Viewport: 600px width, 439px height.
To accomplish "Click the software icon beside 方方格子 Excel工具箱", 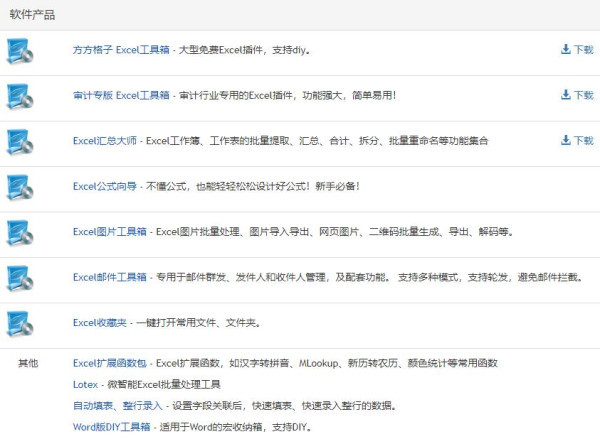I will click(20, 51).
